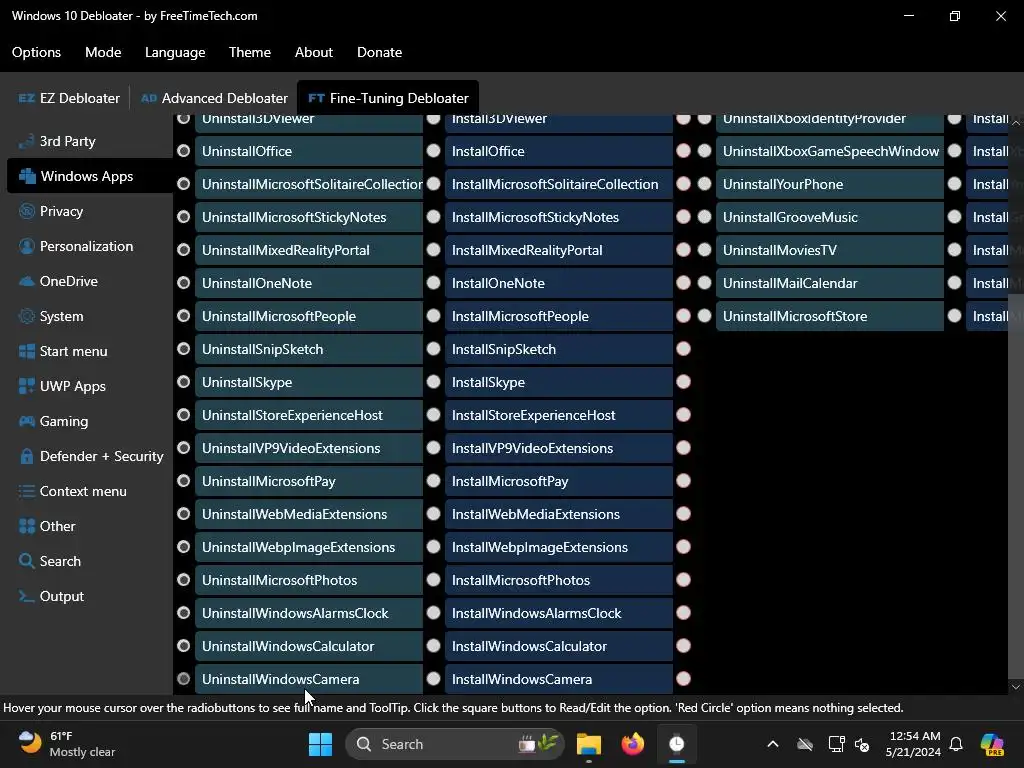Open the OneDrive cloud icon

pyautogui.click(x=27, y=281)
